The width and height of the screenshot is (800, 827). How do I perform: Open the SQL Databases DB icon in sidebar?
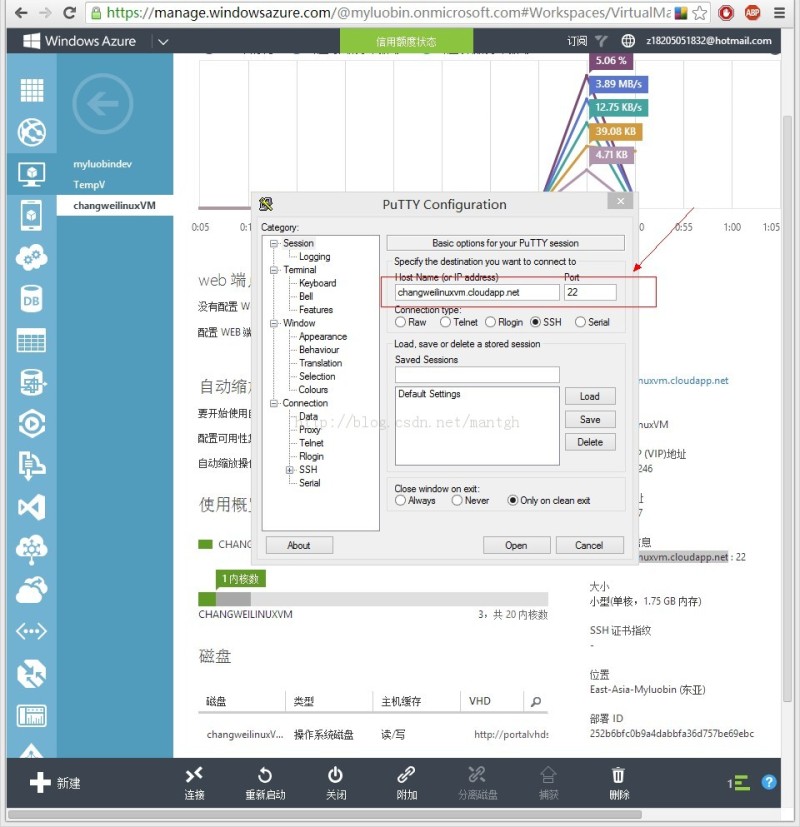(32, 300)
